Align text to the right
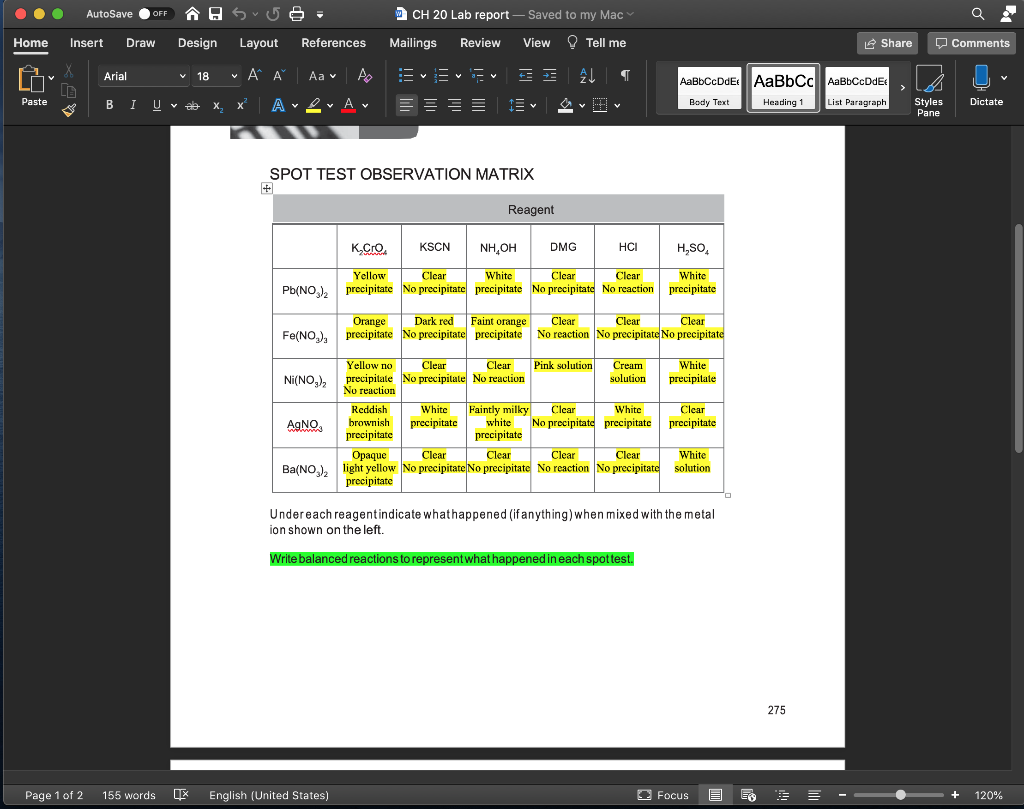 click(x=455, y=105)
